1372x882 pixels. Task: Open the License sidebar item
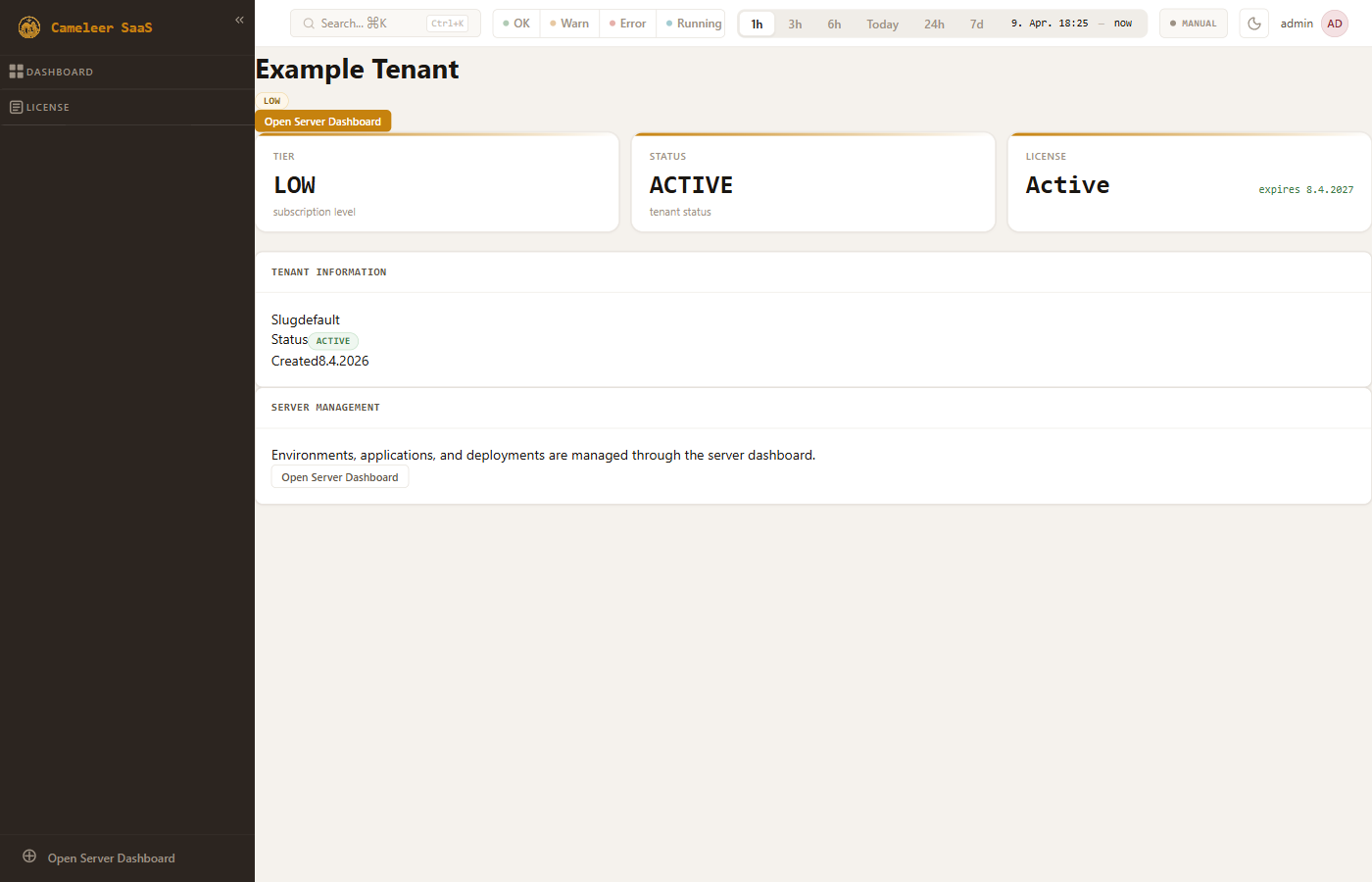[x=47, y=108]
